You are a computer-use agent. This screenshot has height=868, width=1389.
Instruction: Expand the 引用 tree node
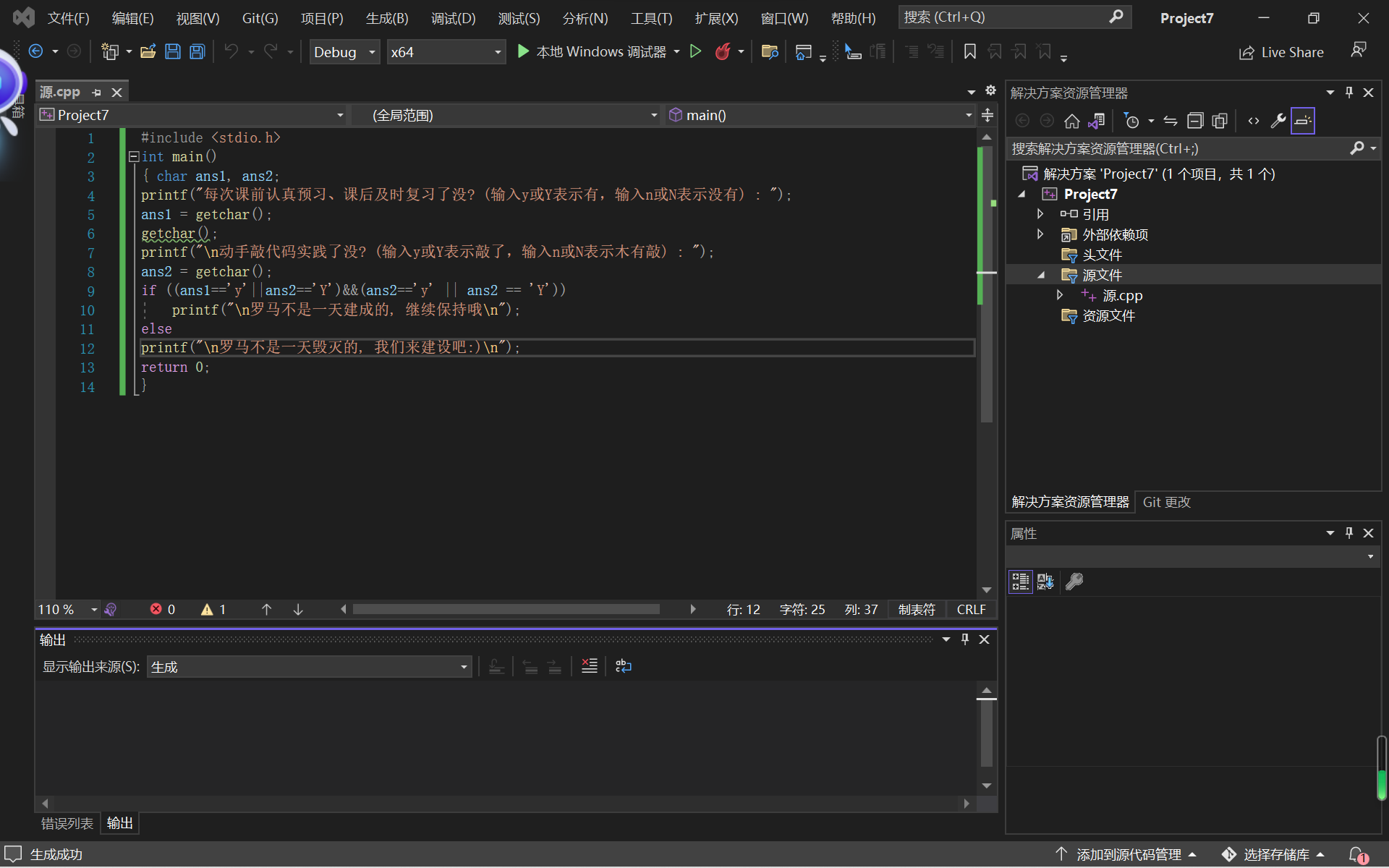[1040, 214]
